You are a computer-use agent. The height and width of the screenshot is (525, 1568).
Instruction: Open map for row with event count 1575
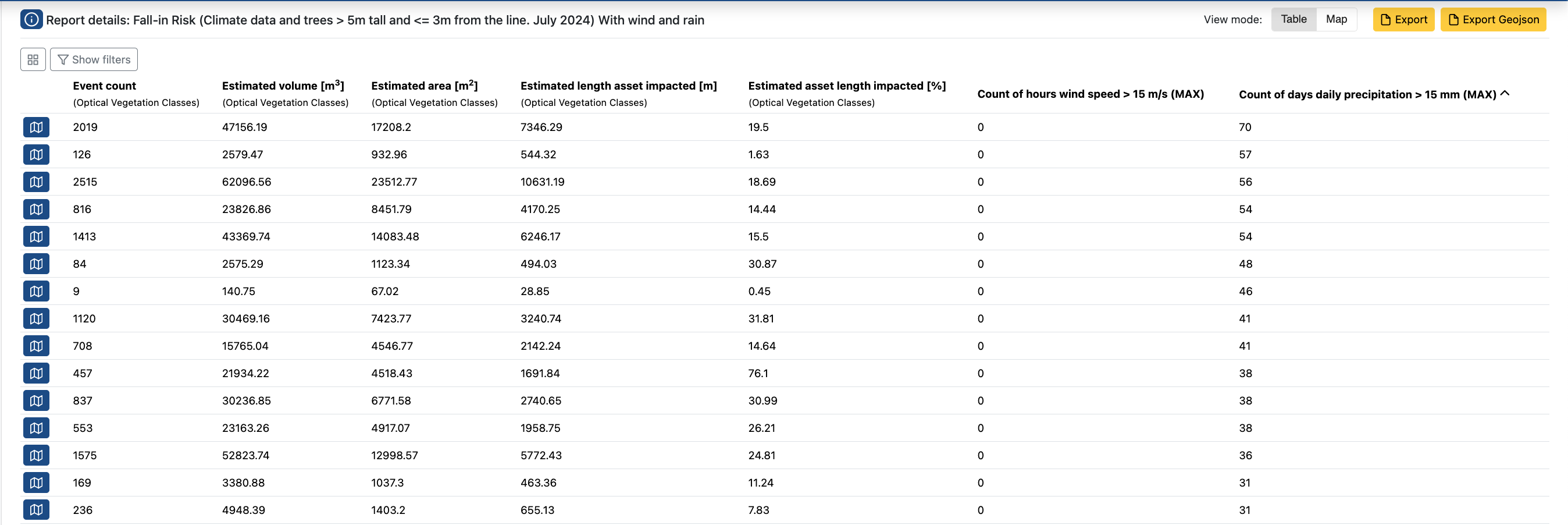click(x=36, y=456)
